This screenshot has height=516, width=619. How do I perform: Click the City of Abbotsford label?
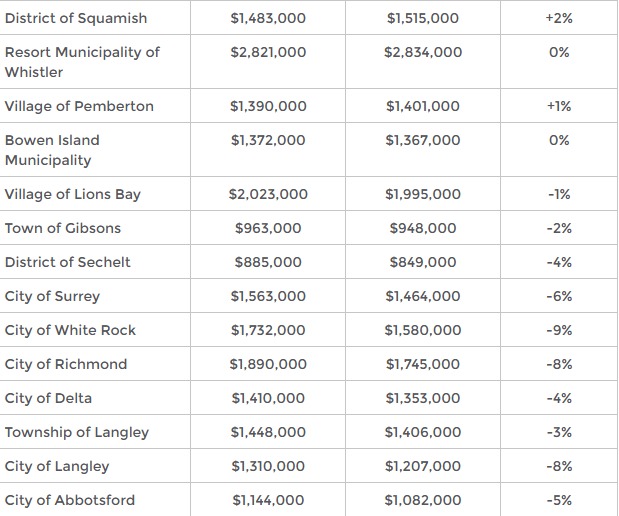click(x=69, y=500)
